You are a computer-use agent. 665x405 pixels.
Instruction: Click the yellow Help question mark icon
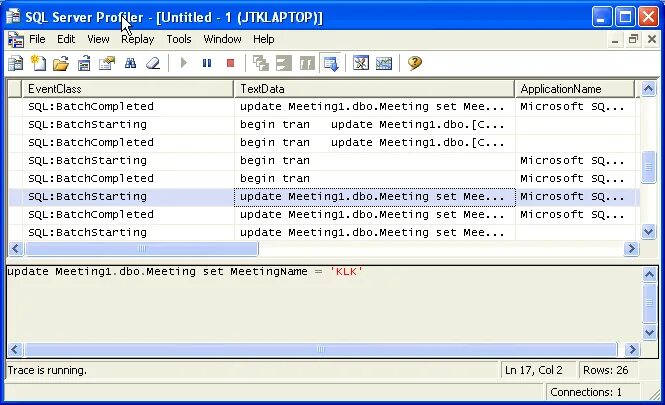[x=415, y=63]
